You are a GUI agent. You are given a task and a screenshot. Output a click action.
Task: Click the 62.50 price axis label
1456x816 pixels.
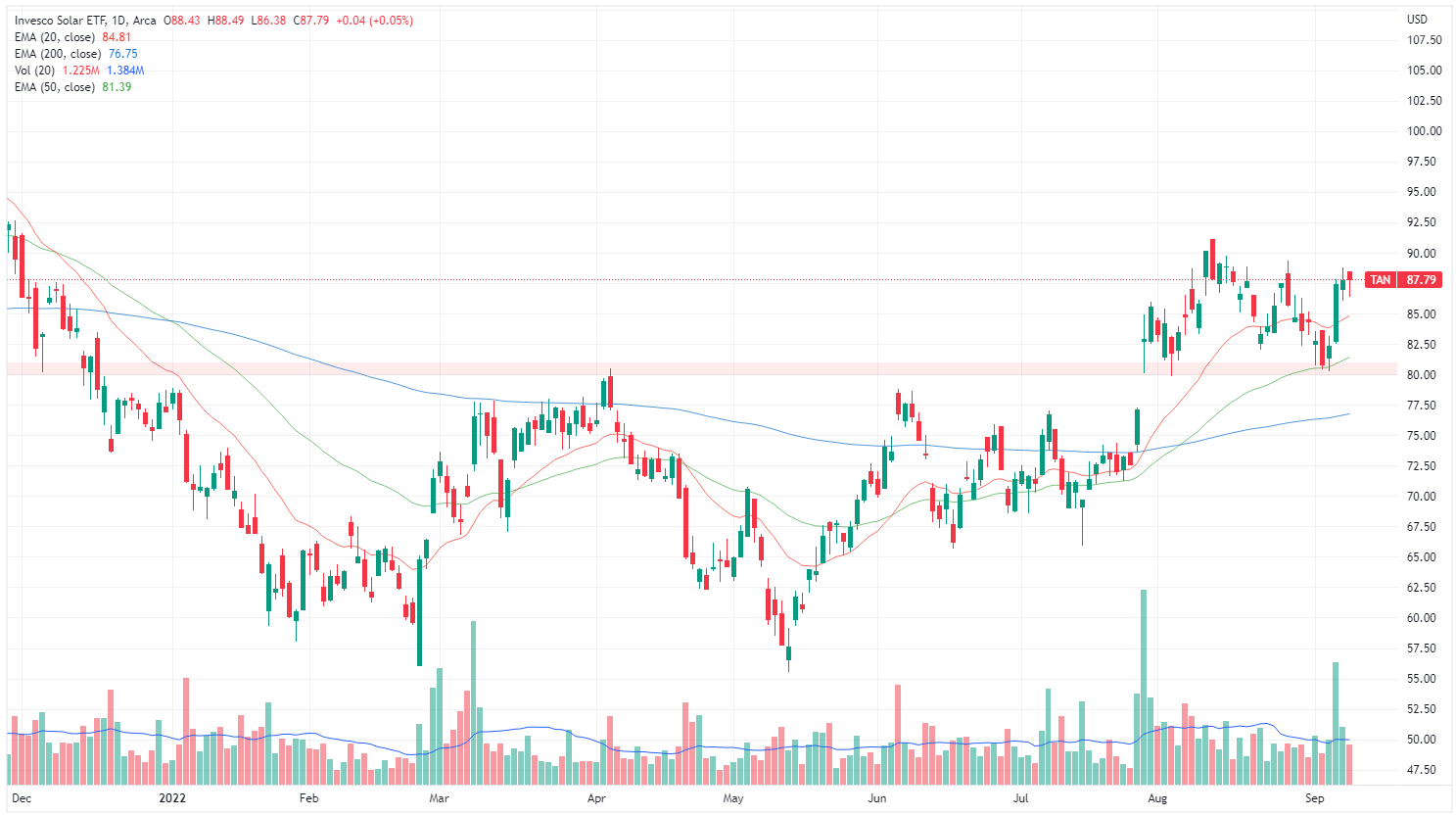click(1422, 588)
